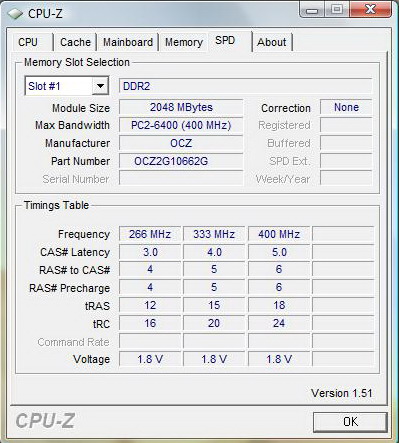Close the CPU-Z window
Viewport: 399px width, 443px height.
coord(370,9)
